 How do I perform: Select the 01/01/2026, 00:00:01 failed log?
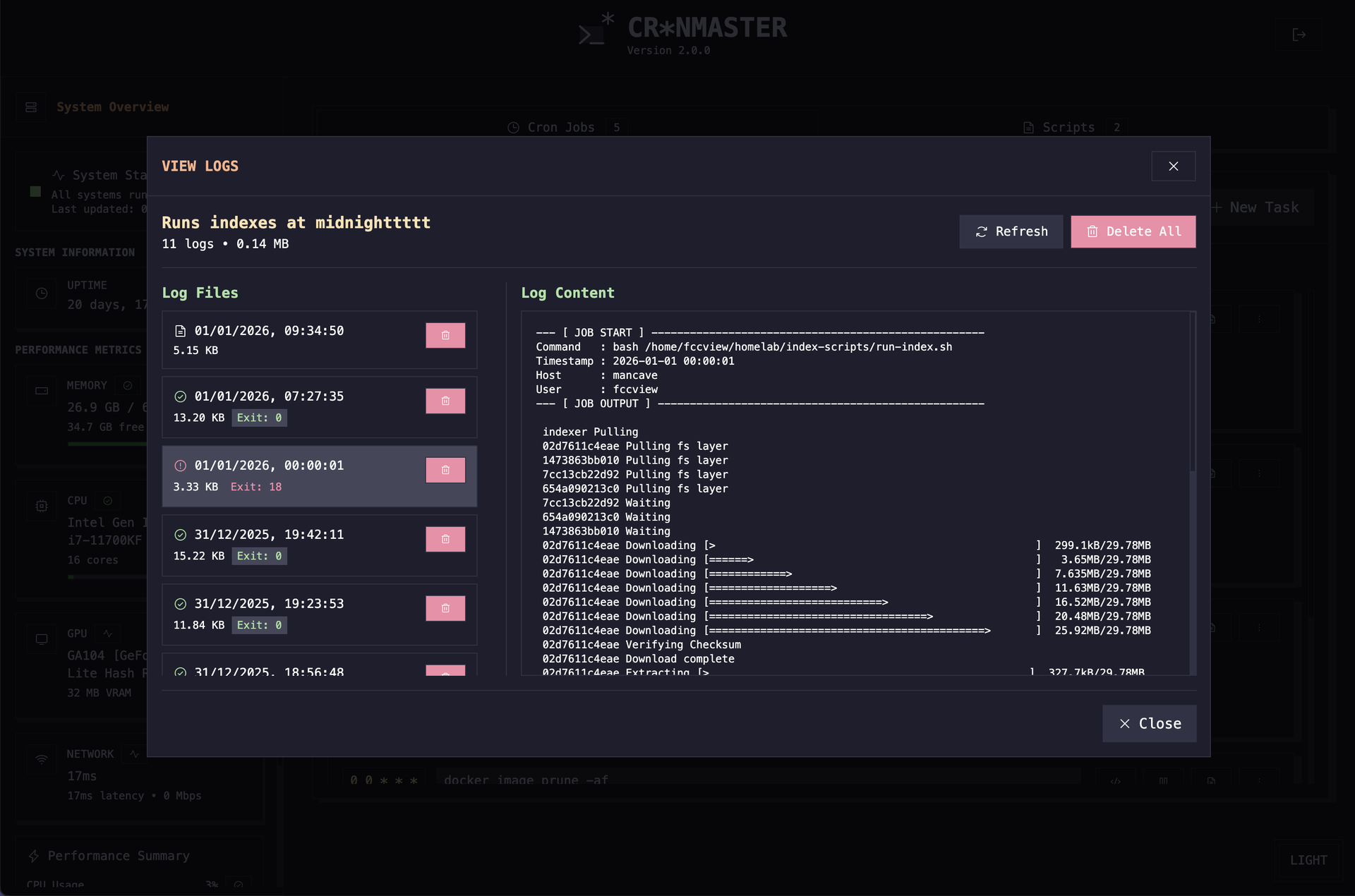tap(319, 476)
